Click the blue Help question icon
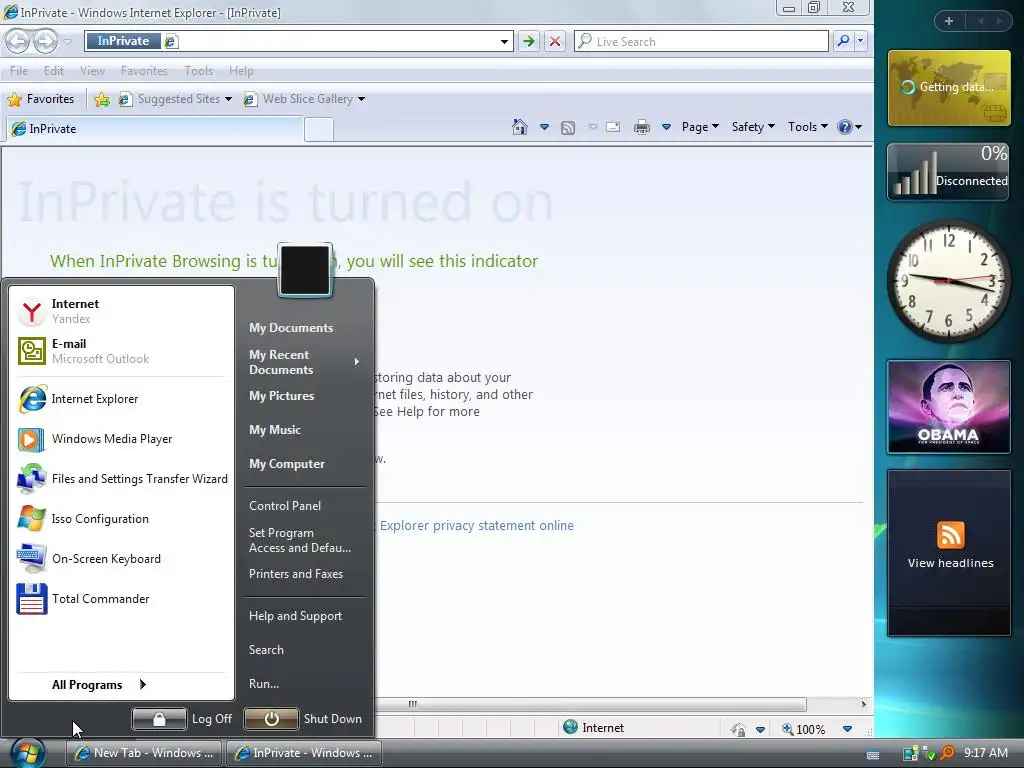 point(845,127)
